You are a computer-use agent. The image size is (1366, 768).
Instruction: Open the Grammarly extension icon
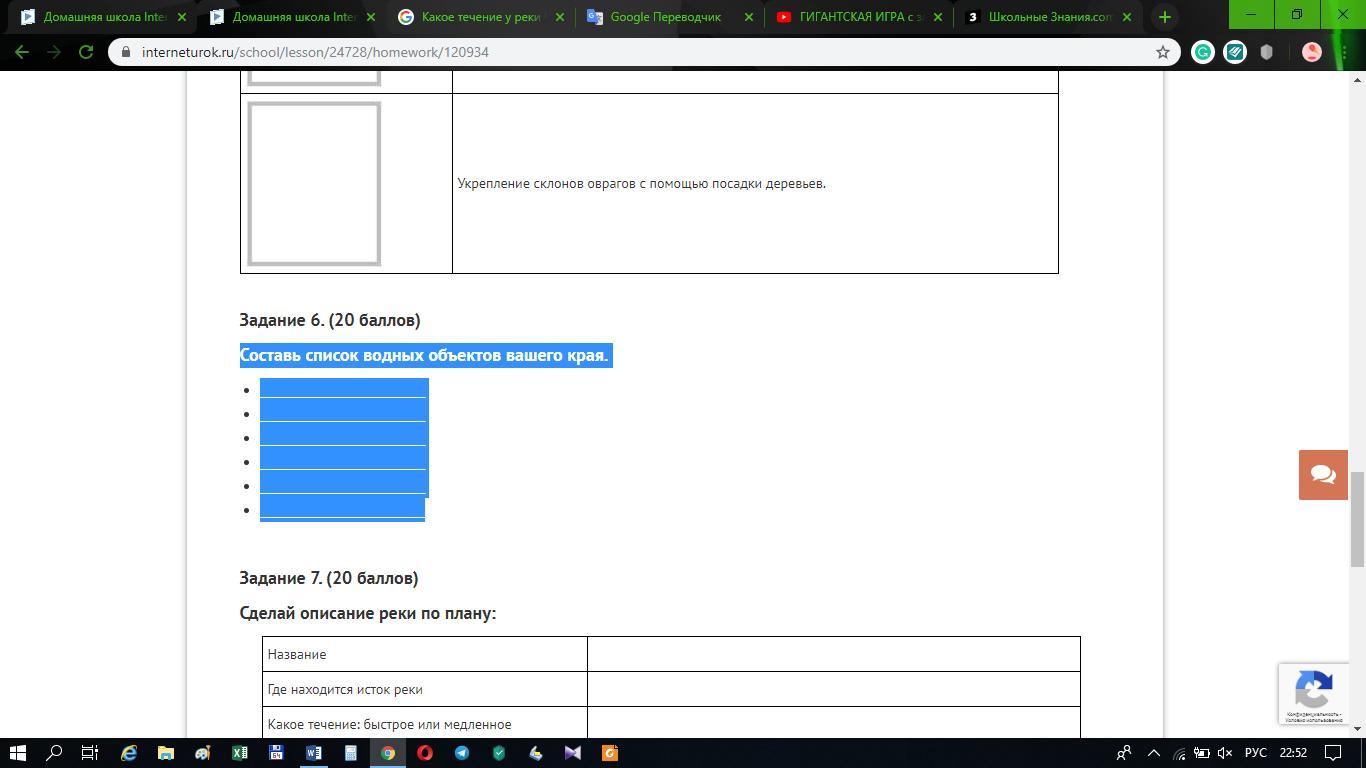[x=1203, y=52]
